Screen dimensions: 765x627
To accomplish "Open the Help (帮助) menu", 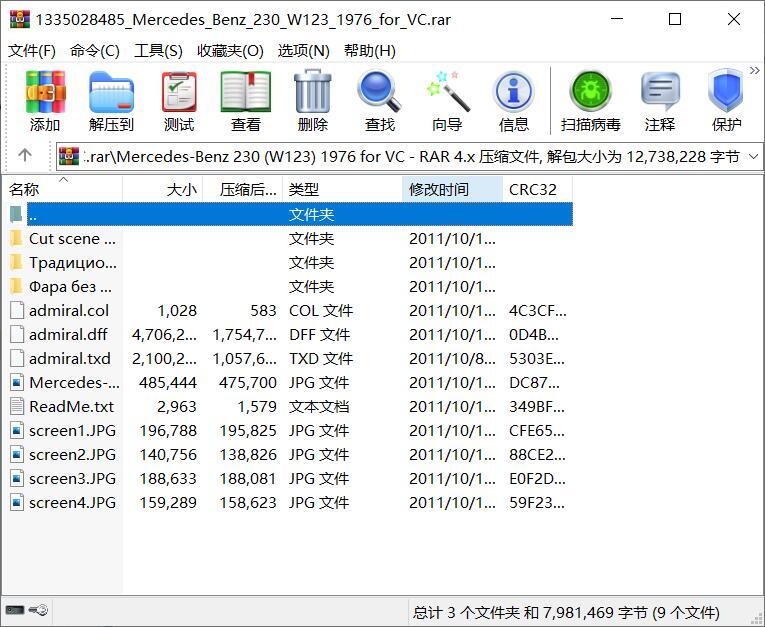I will [x=369, y=51].
